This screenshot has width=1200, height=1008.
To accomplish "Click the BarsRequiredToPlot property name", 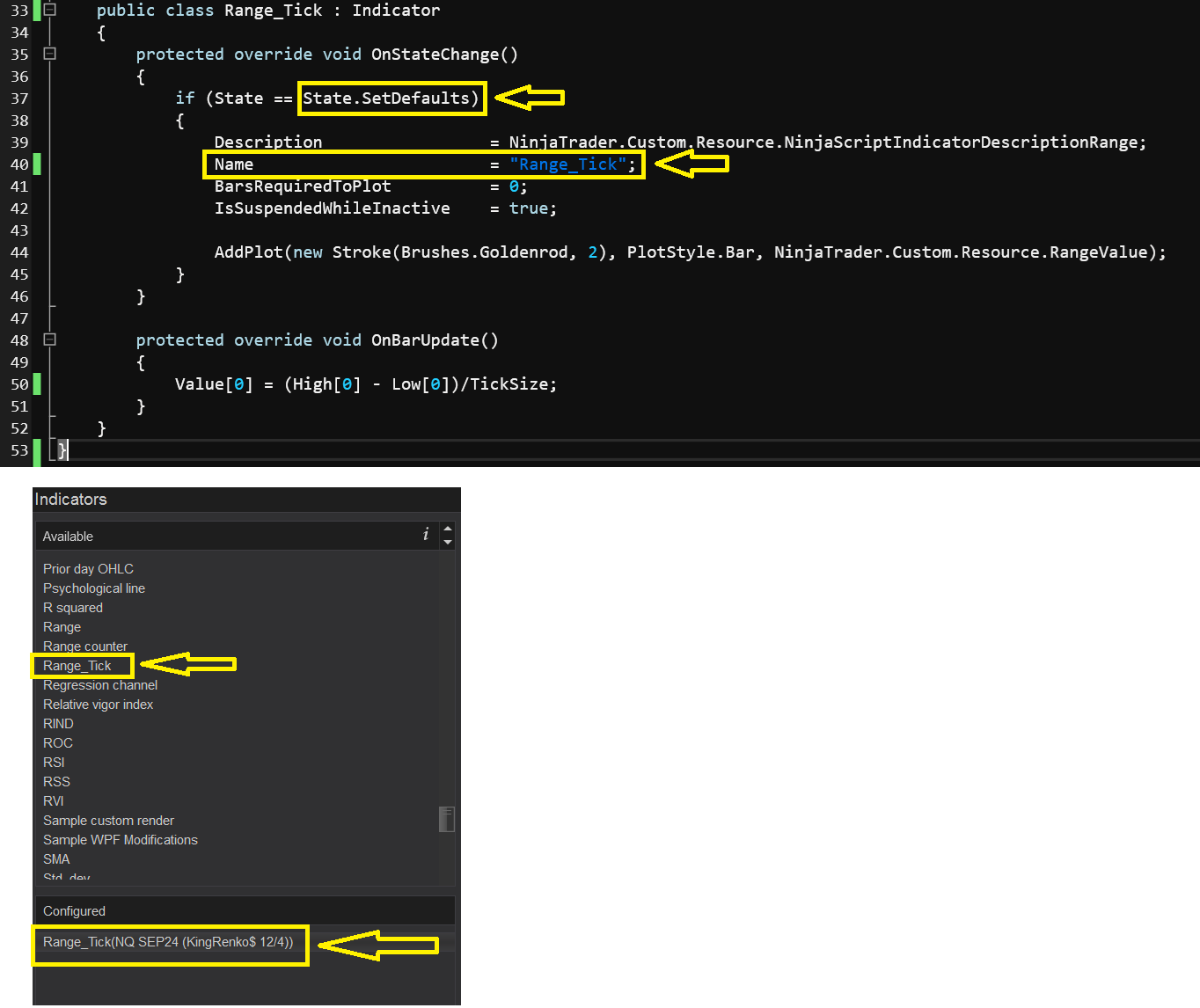I will (303, 186).
